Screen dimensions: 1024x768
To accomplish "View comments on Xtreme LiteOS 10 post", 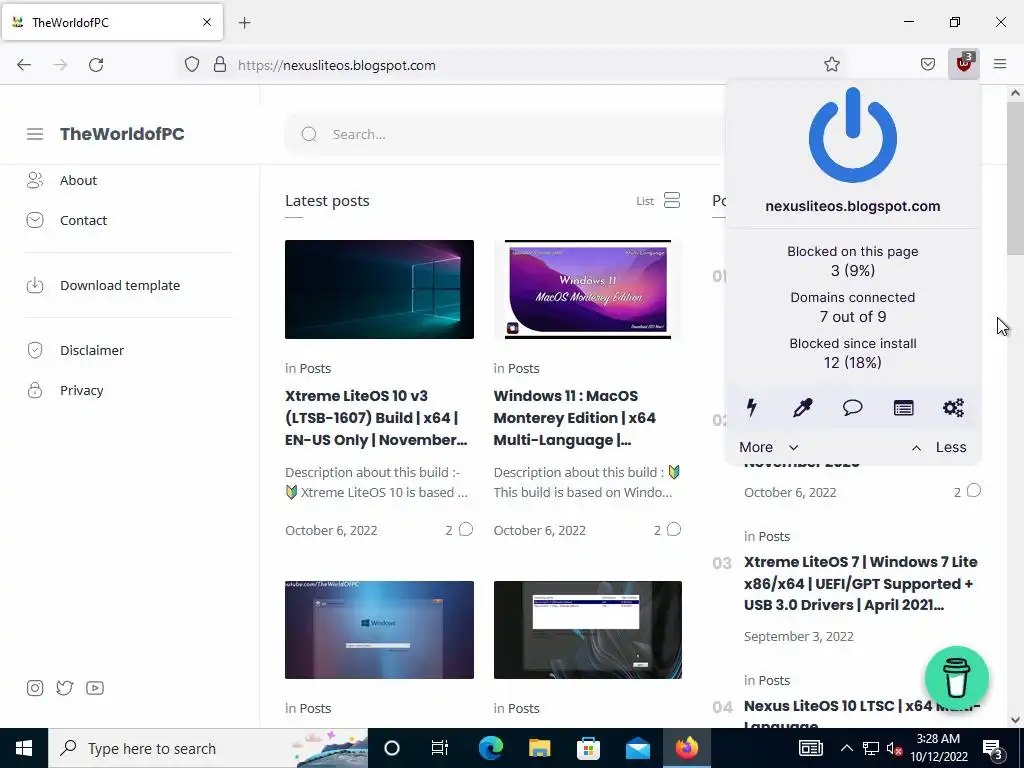I will pos(459,530).
